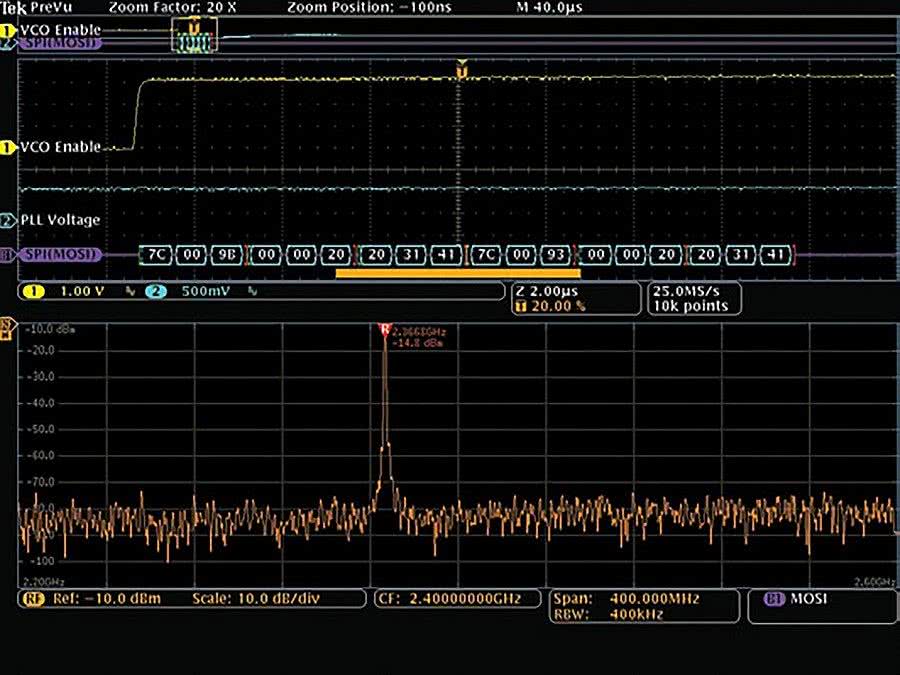This screenshot has width=900, height=675.
Task: Click the Tek logo in top-left corner
Action: [x=12, y=8]
